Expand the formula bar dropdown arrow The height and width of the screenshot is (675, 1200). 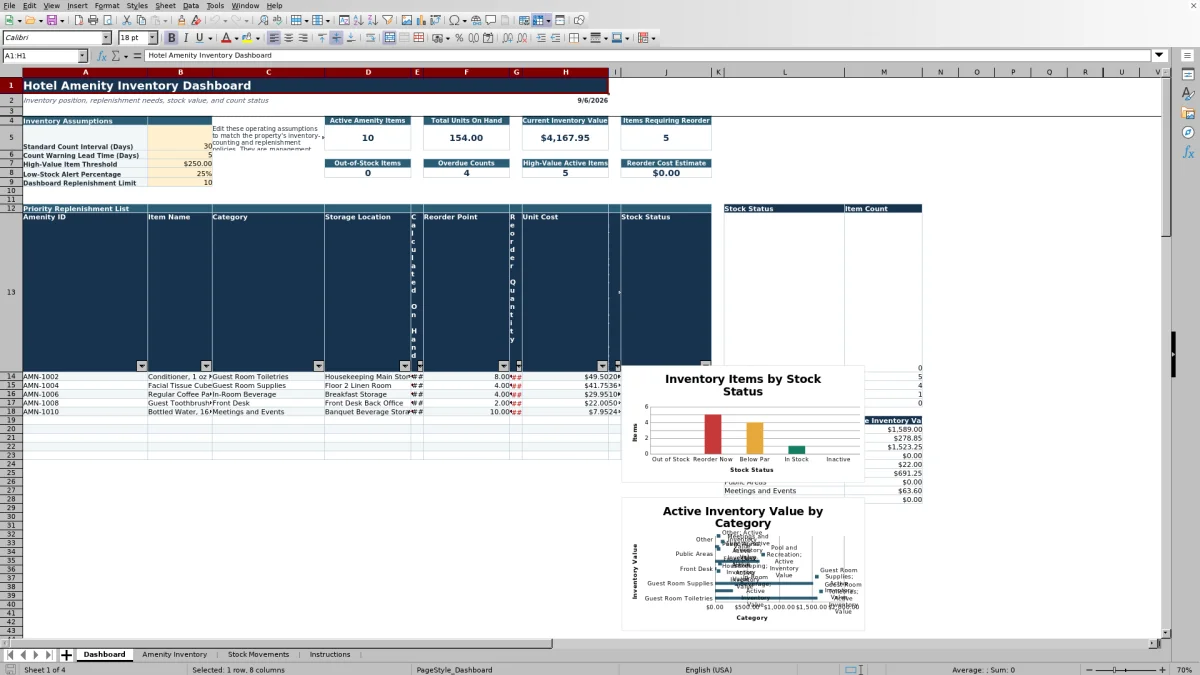point(1159,55)
